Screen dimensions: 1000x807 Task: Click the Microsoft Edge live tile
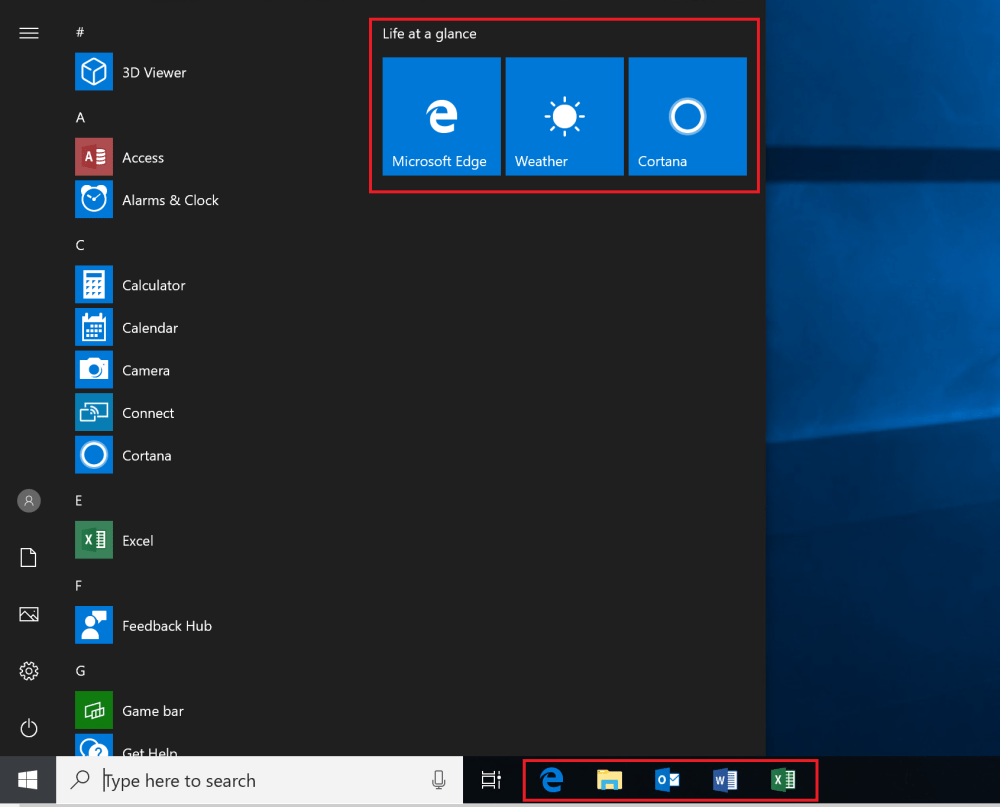[x=441, y=116]
